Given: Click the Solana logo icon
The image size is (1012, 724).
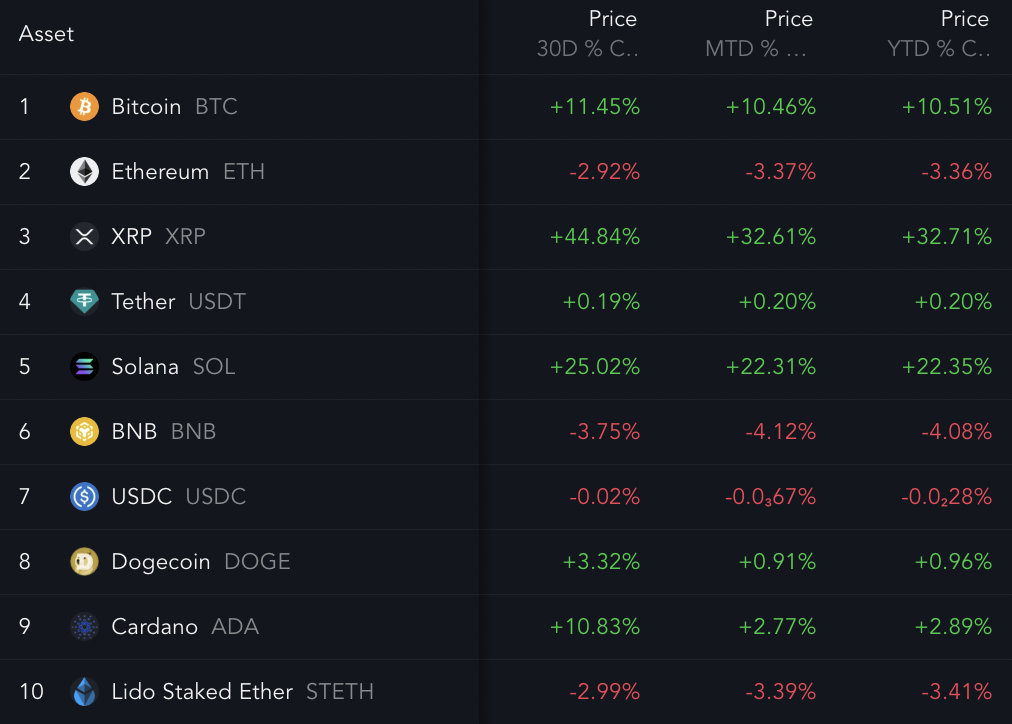Looking at the screenshot, I should (x=84, y=367).
